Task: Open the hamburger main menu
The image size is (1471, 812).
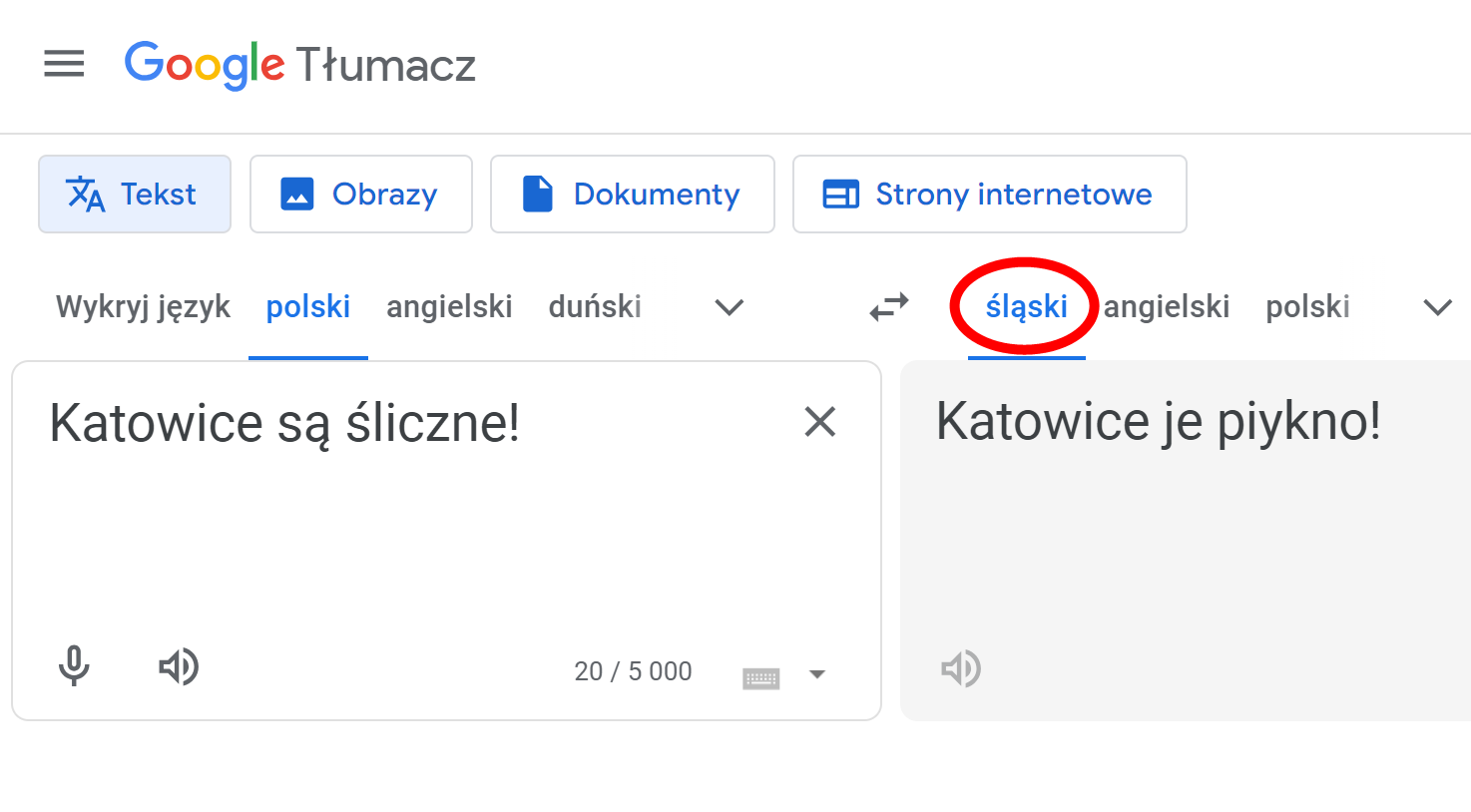Action: pos(64,64)
